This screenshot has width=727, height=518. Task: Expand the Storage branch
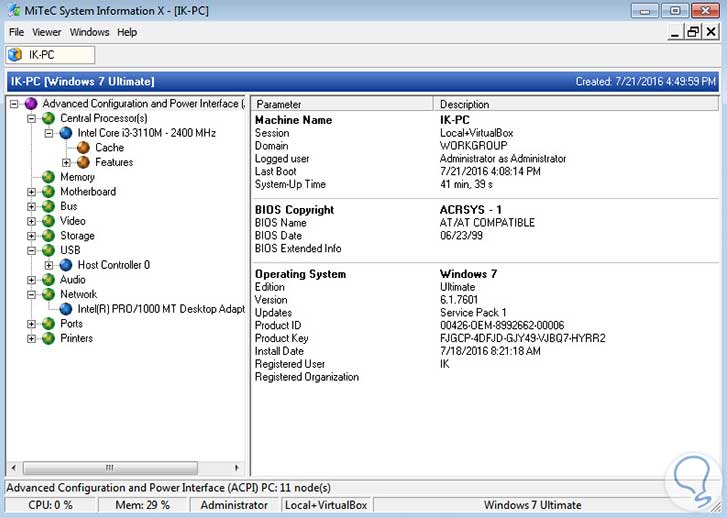pyautogui.click(x=31, y=236)
